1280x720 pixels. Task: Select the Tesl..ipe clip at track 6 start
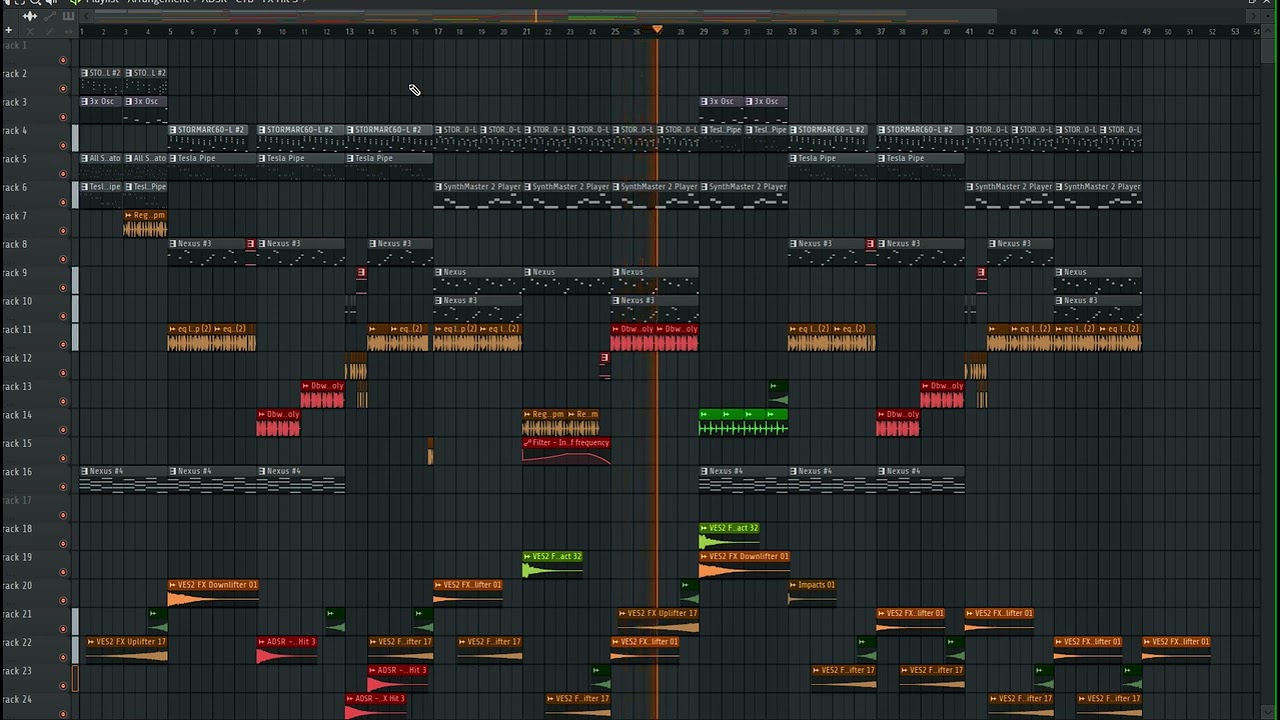(x=101, y=194)
